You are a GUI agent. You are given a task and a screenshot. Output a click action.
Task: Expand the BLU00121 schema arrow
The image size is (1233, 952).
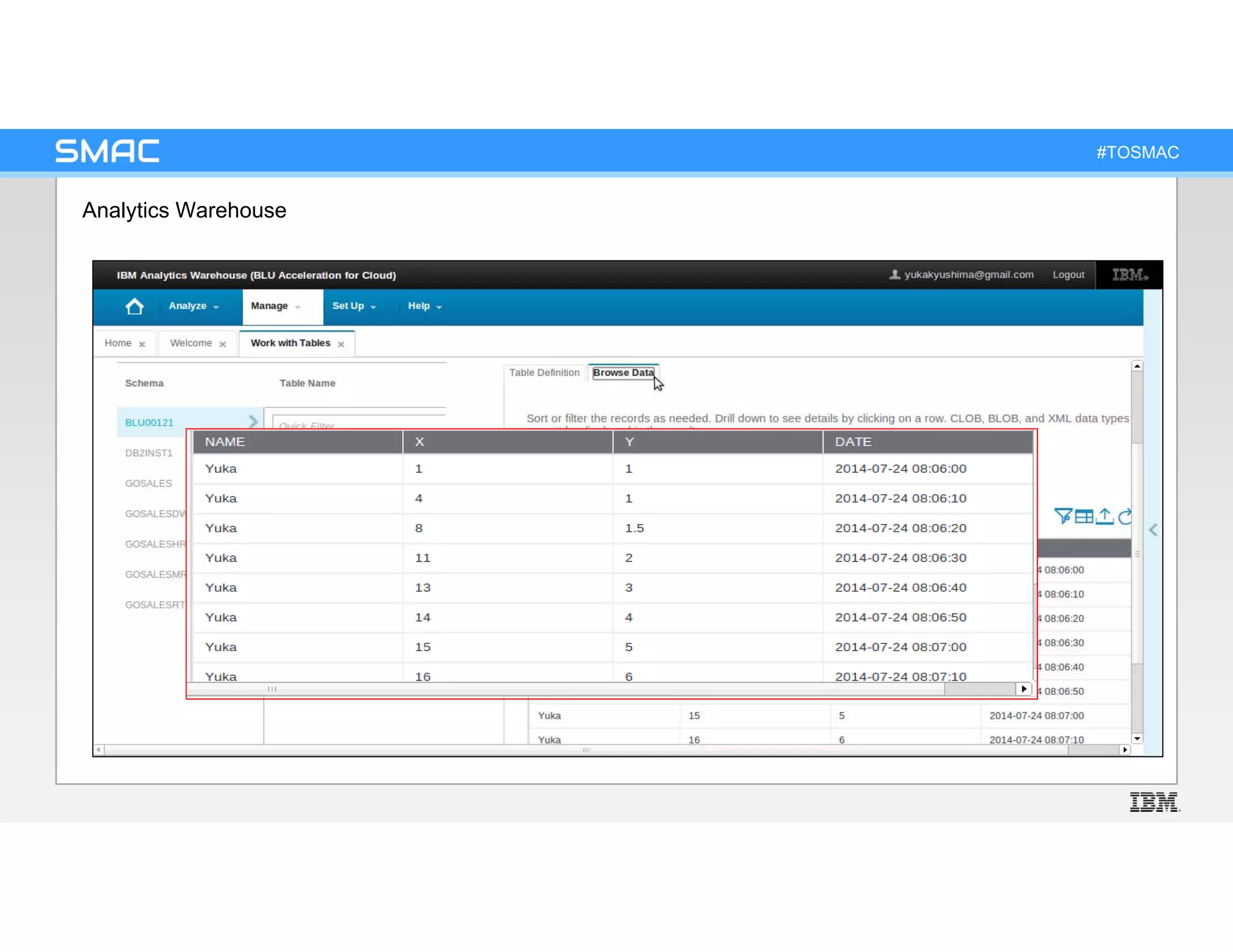click(253, 422)
